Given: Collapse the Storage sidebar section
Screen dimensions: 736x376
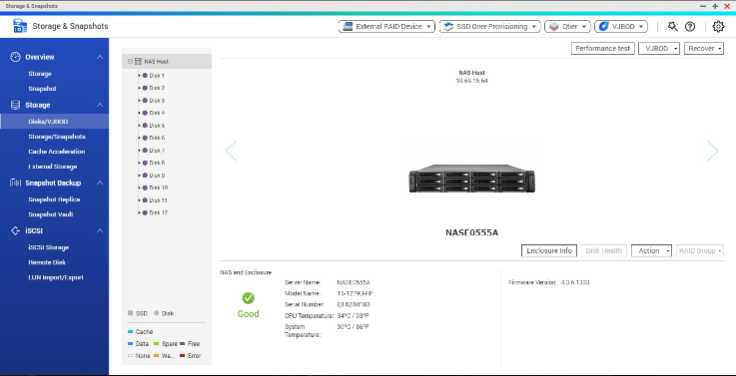Looking at the screenshot, I should click(x=100, y=105).
